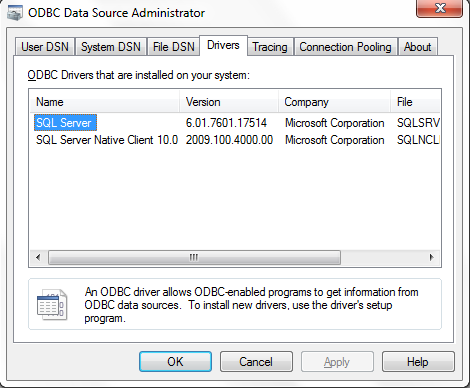
Task: Confirm with the OK button
Action: tap(175, 362)
